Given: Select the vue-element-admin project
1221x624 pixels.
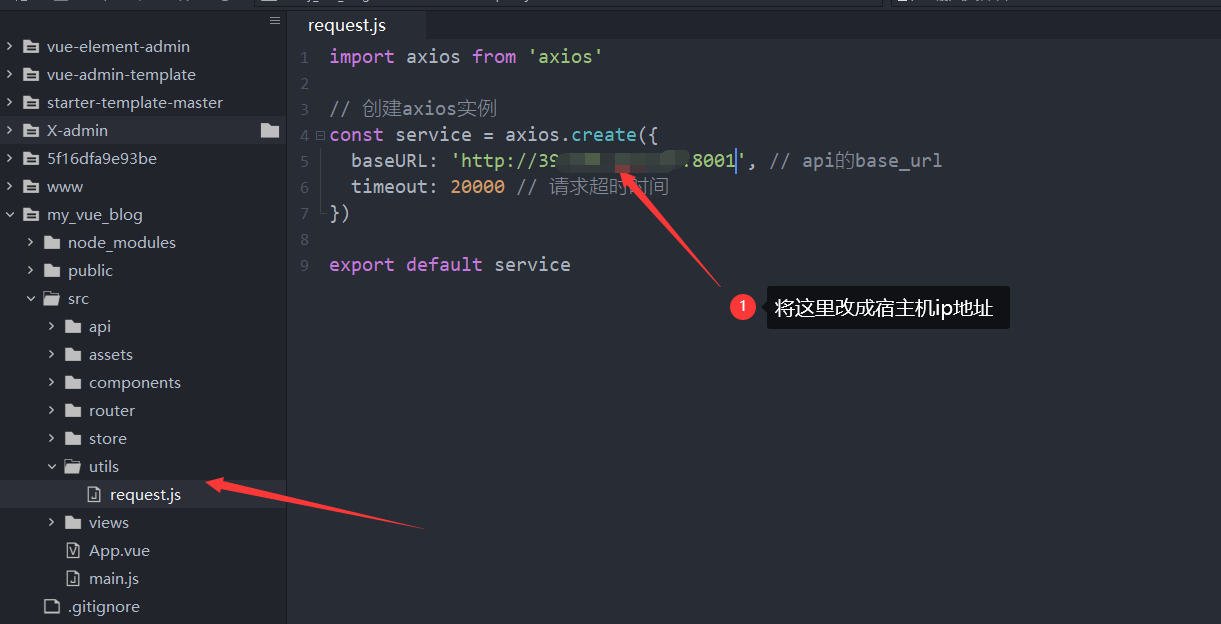Looking at the screenshot, I should click(x=120, y=46).
